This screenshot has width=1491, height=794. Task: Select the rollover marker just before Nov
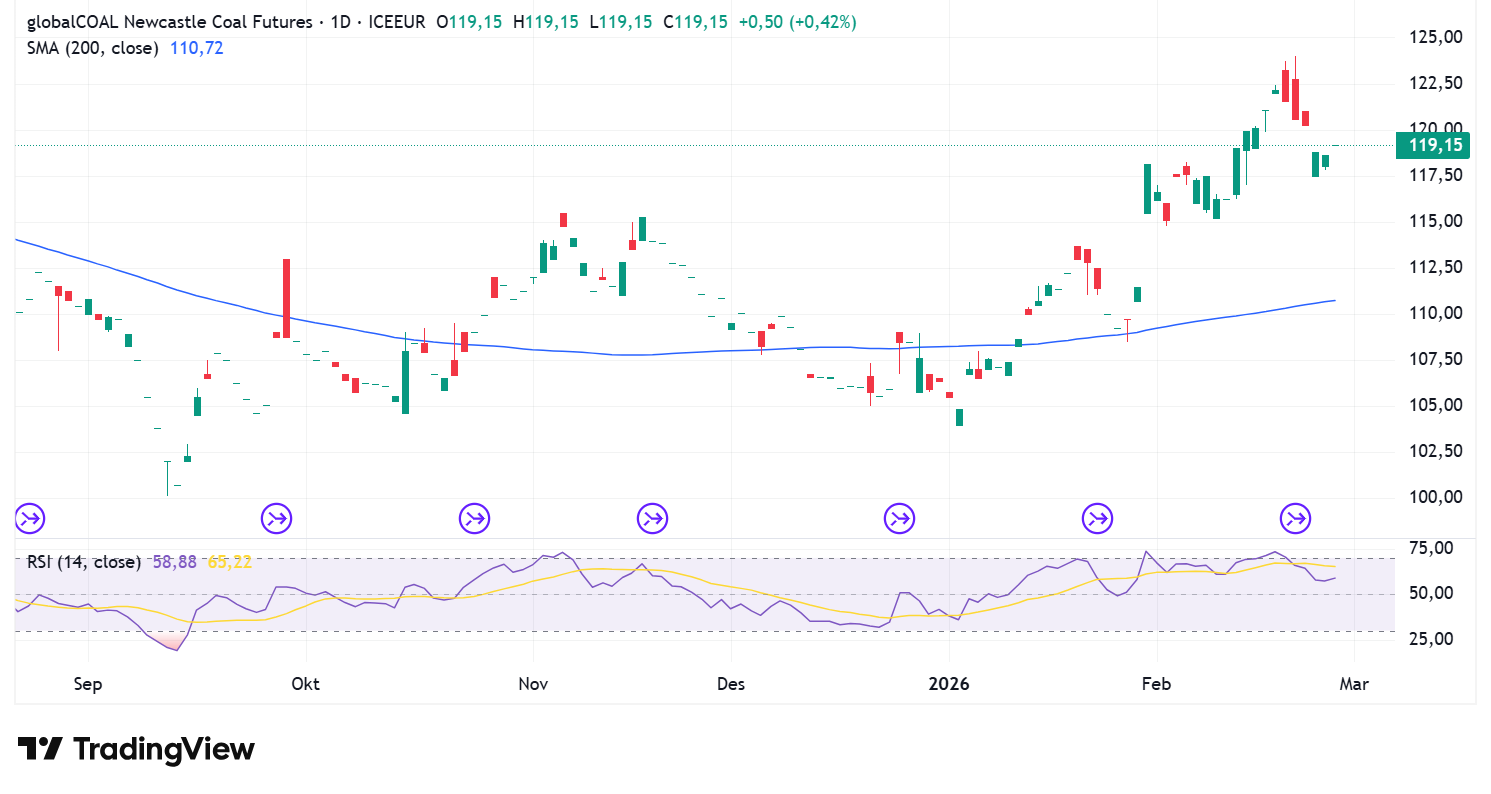click(x=474, y=518)
